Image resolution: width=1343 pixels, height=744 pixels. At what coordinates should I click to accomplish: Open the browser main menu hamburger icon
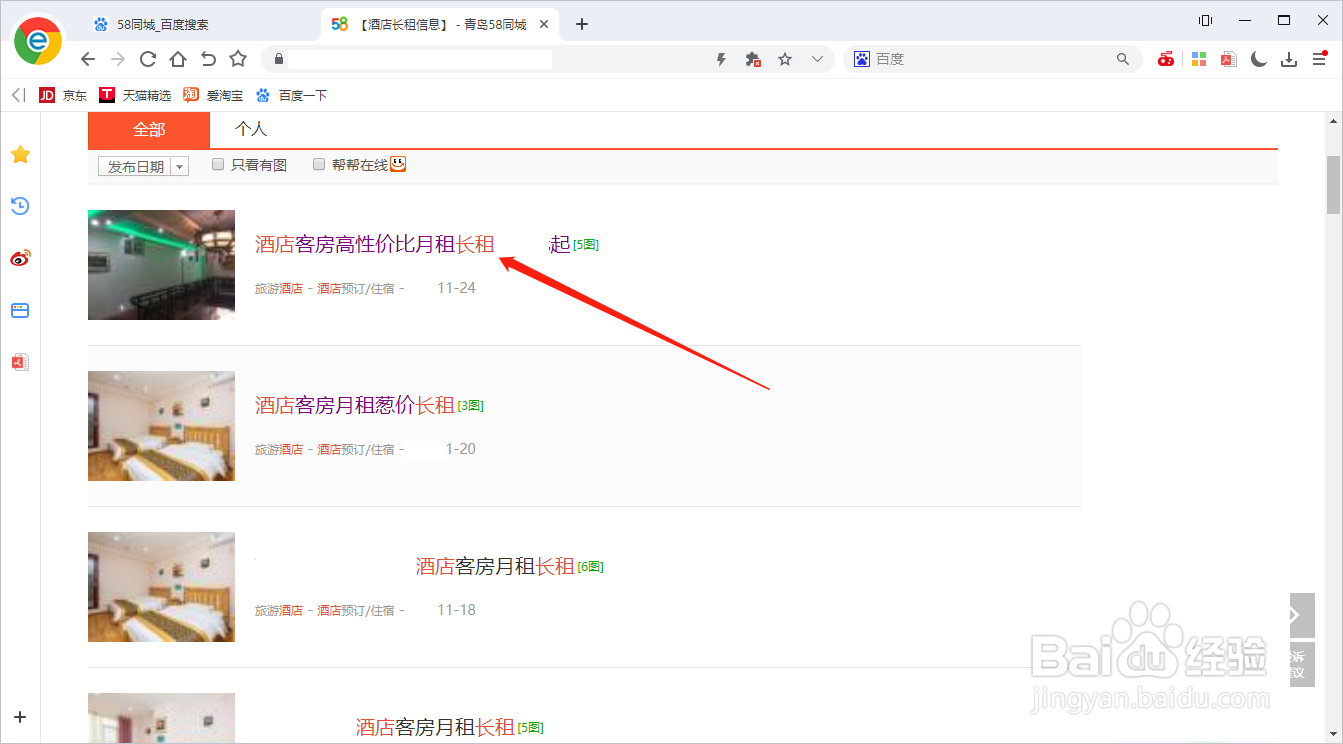1320,59
